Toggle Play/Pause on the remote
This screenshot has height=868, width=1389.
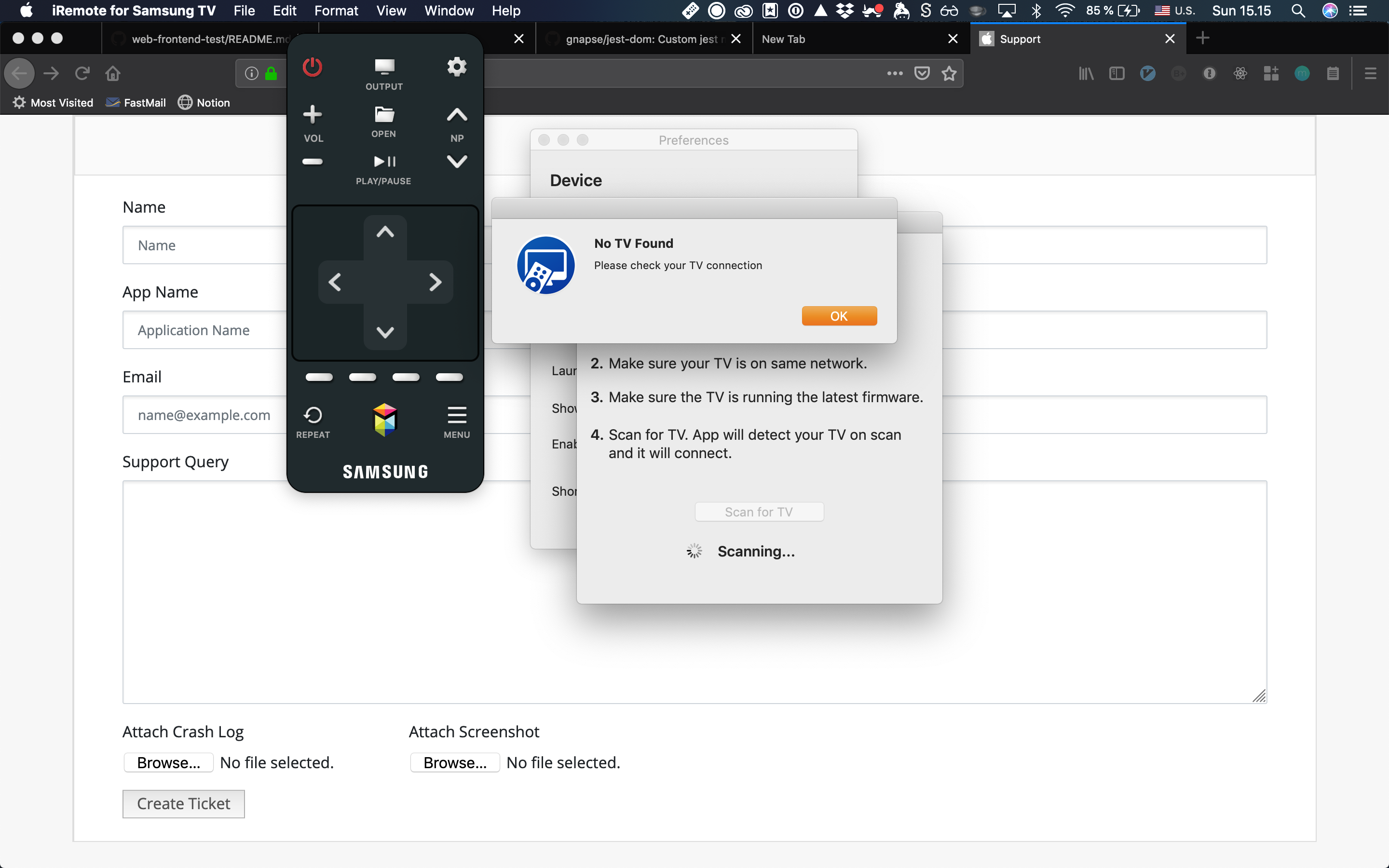pos(384,169)
